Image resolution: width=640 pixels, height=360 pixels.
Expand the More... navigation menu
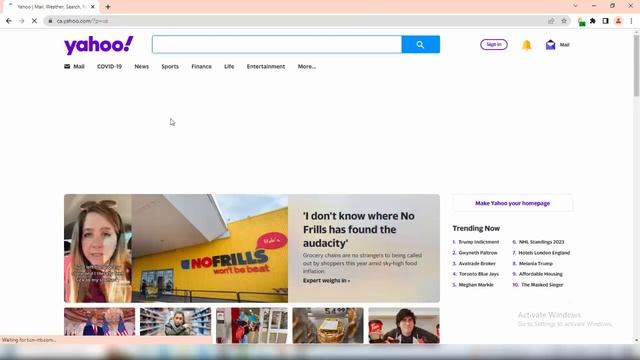pyautogui.click(x=307, y=67)
